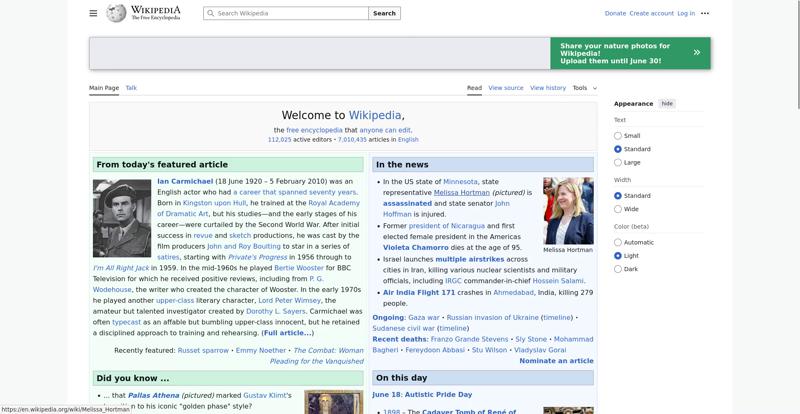Click the multiple airstrikes link
This screenshot has width=800, height=414.
point(469,259)
